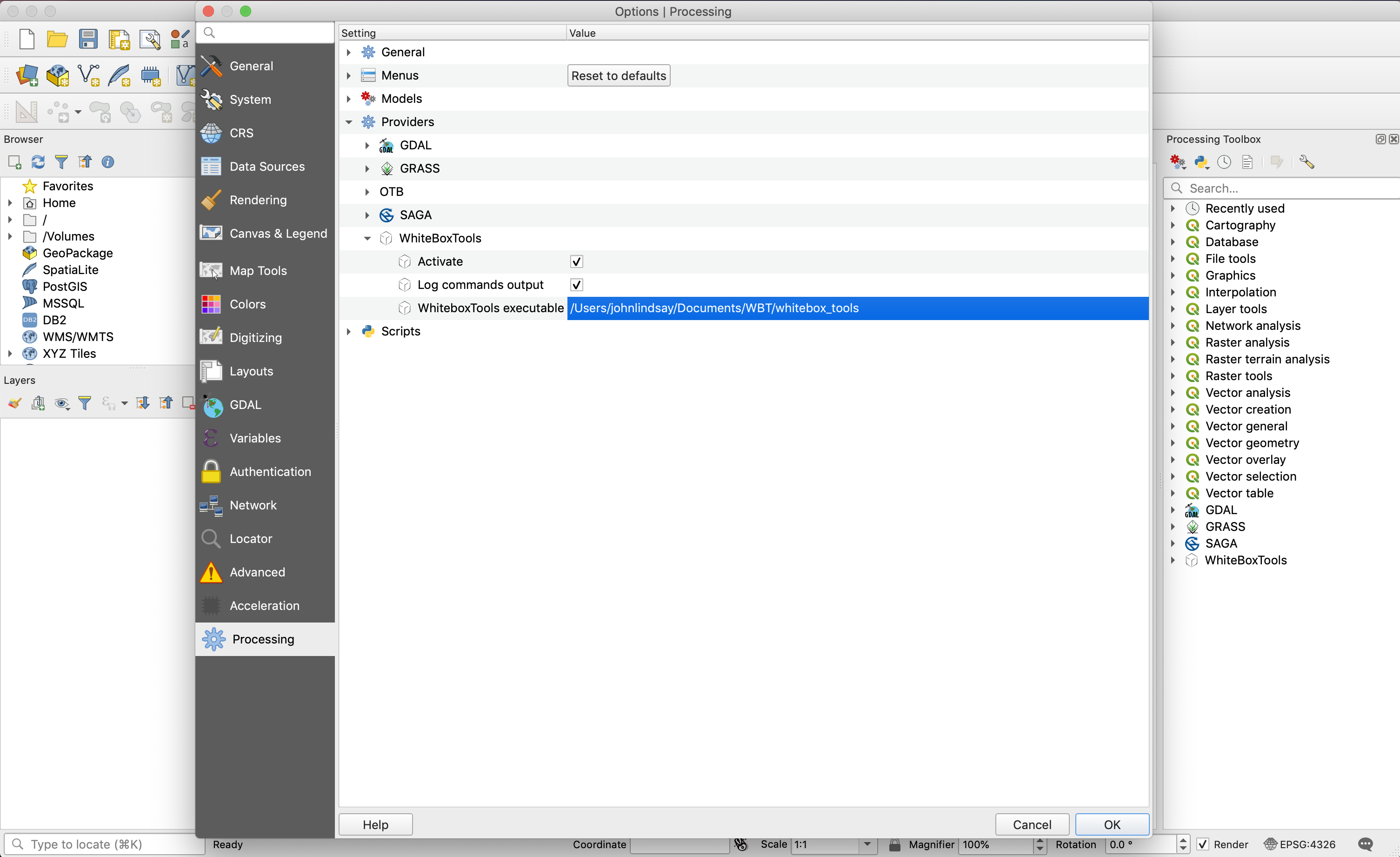Select the System settings menu item

251,99
